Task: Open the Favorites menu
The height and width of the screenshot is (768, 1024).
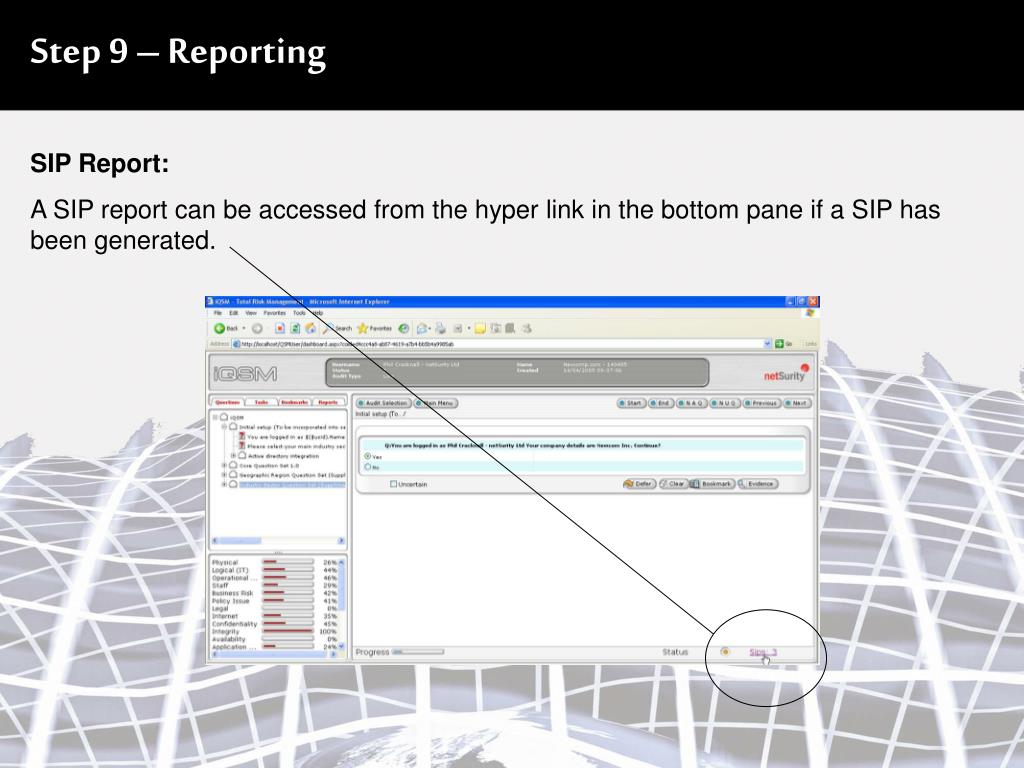Action: tap(274, 313)
